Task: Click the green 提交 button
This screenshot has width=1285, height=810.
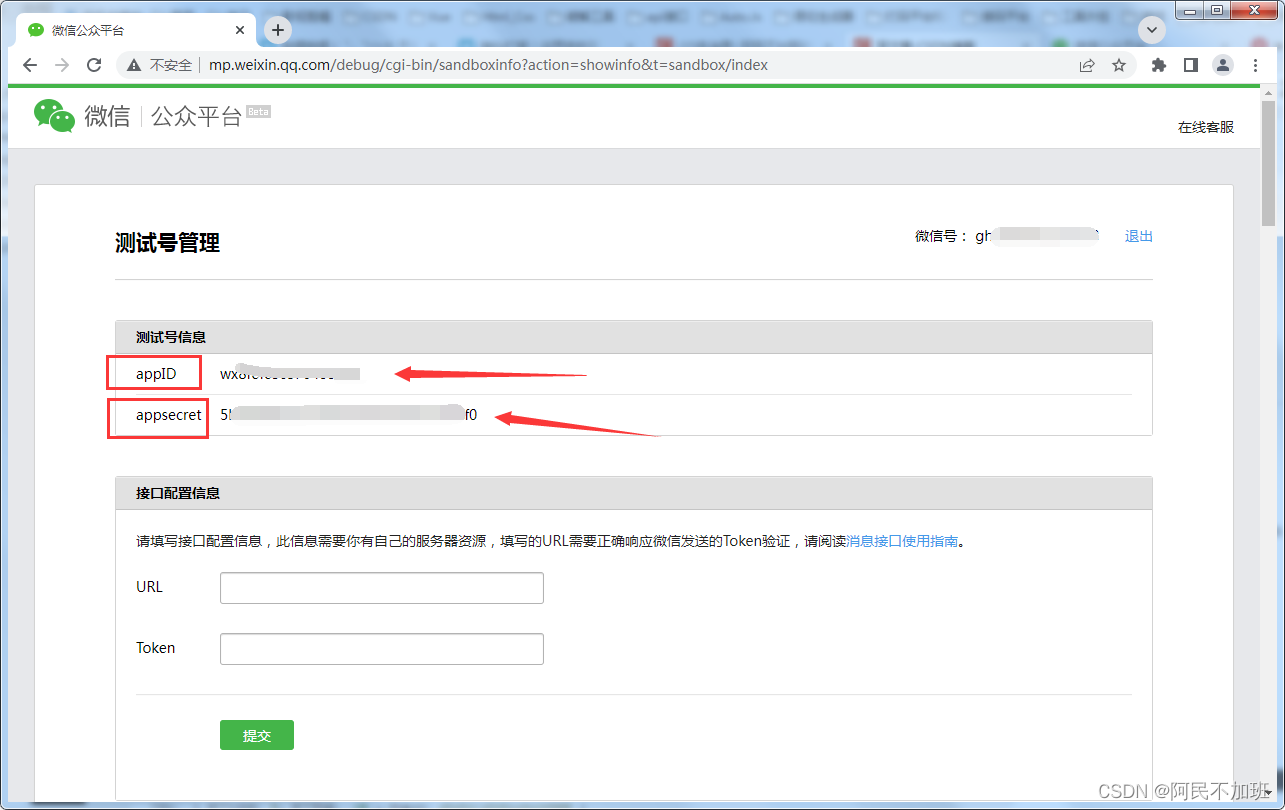Action: point(257,735)
